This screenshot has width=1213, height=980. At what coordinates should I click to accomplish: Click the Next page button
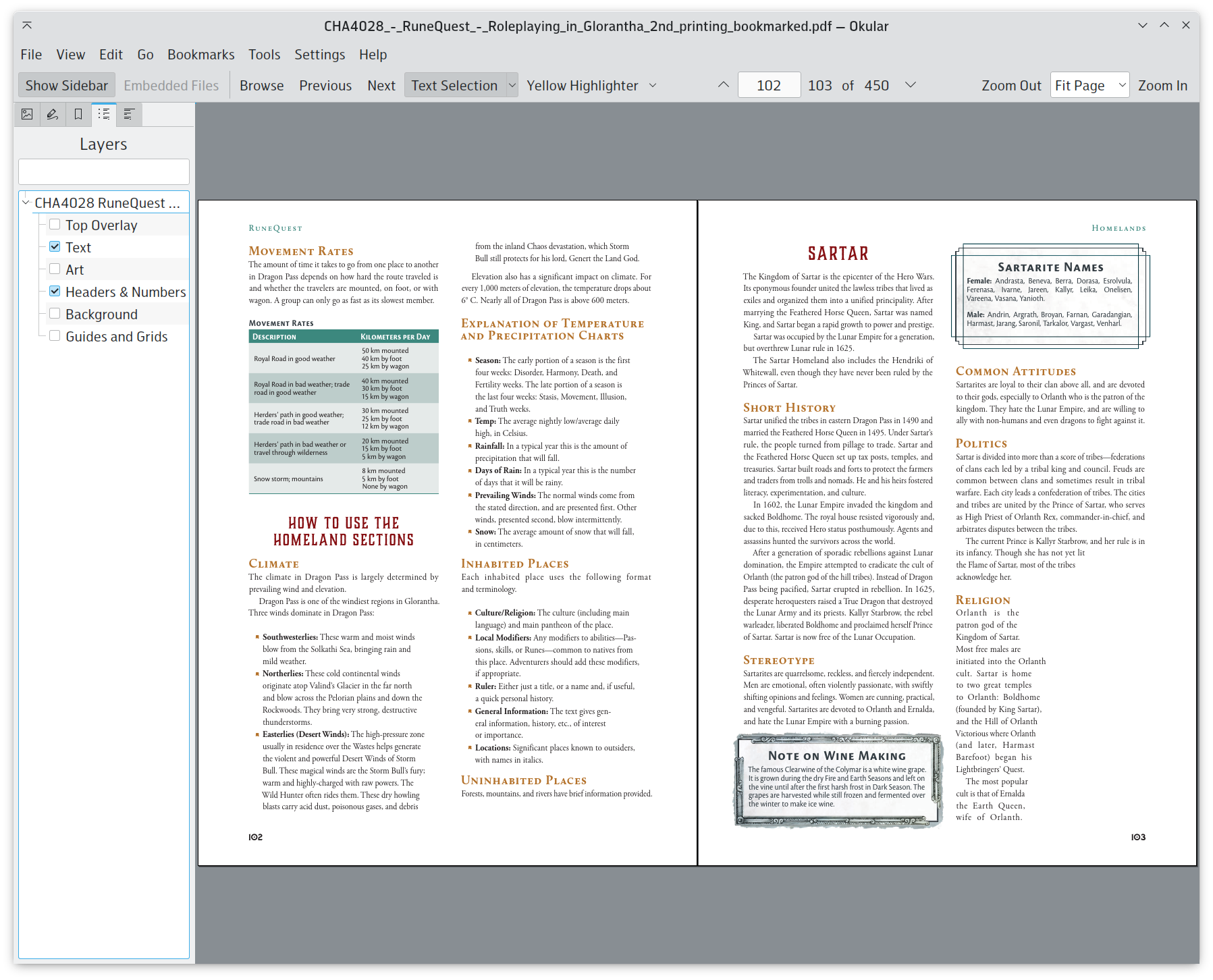(381, 85)
